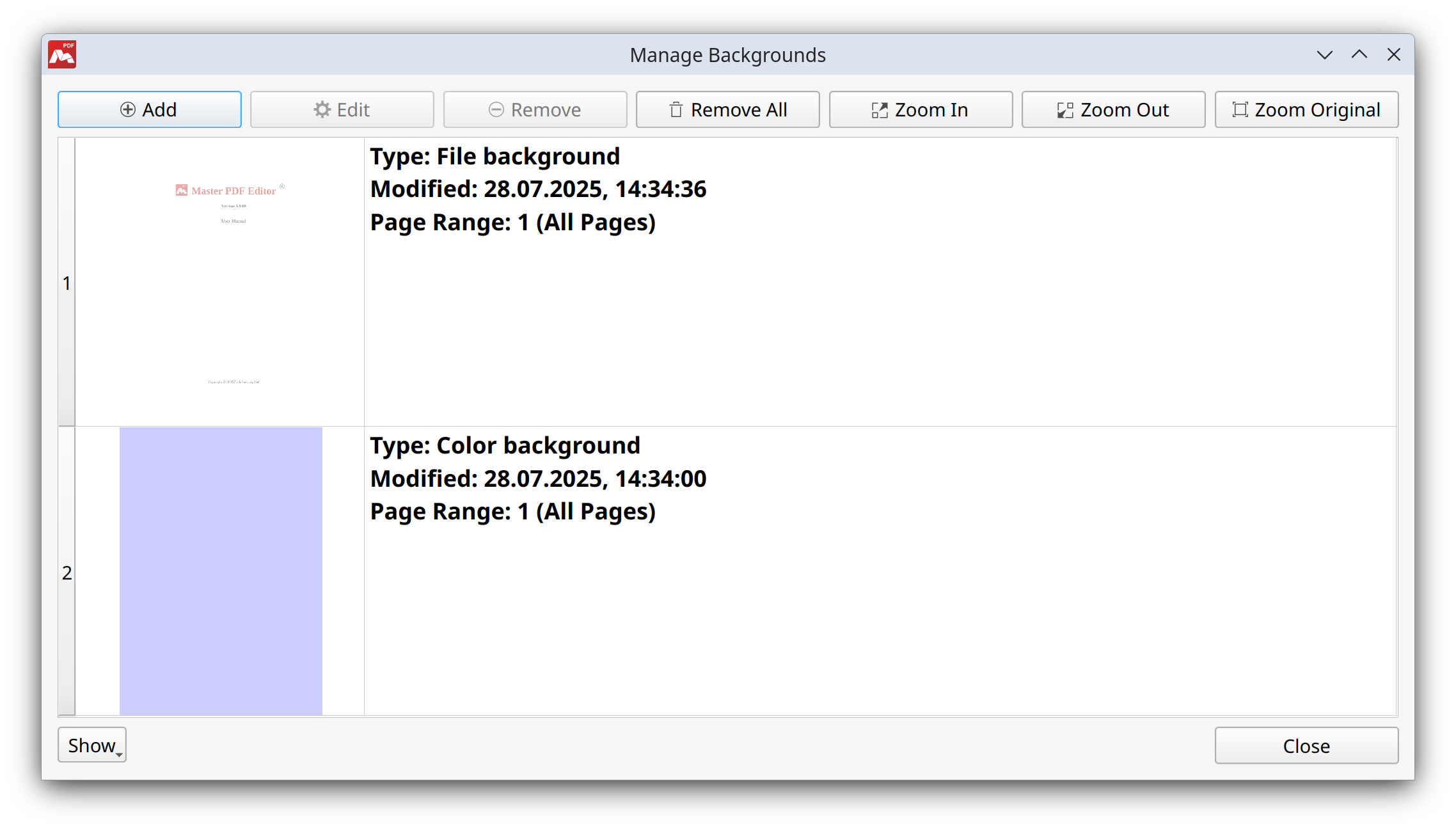Close the Manage Backgrounds dialog
This screenshot has height=829, width=1456.
pos(1306,745)
